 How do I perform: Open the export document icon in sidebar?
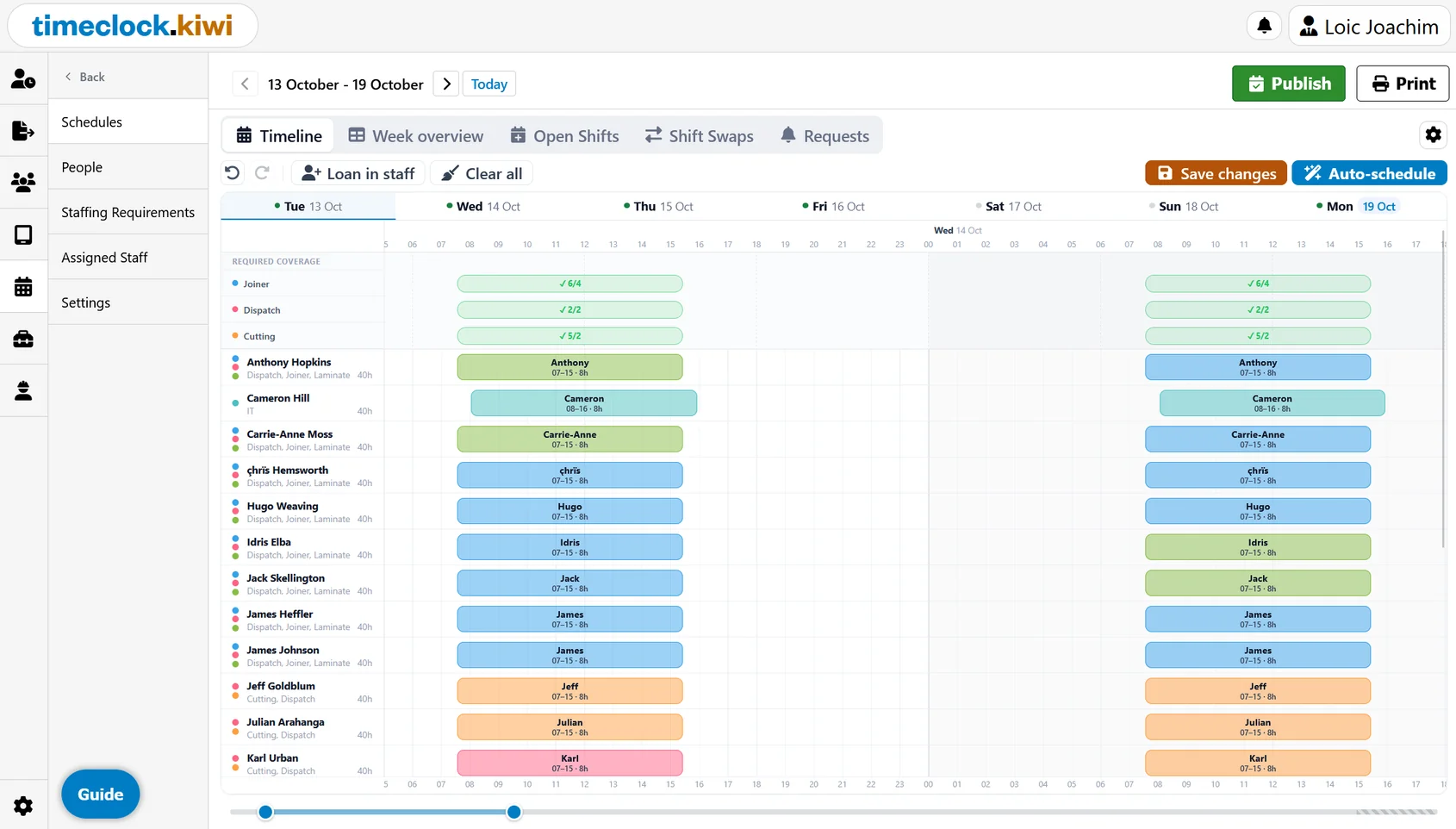click(23, 130)
